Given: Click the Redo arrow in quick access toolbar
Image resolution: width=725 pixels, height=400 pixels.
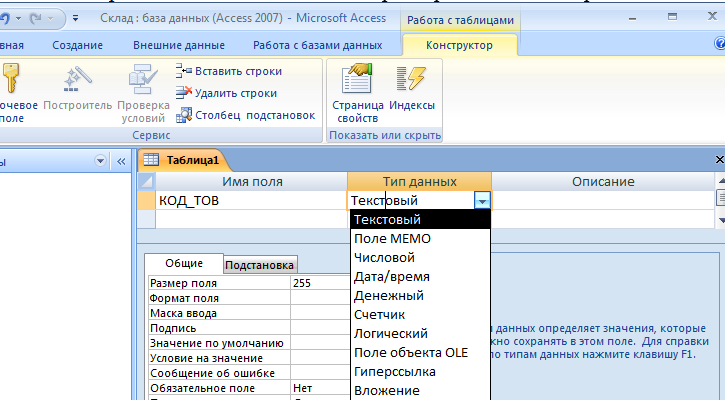Looking at the screenshot, I should [x=36, y=18].
